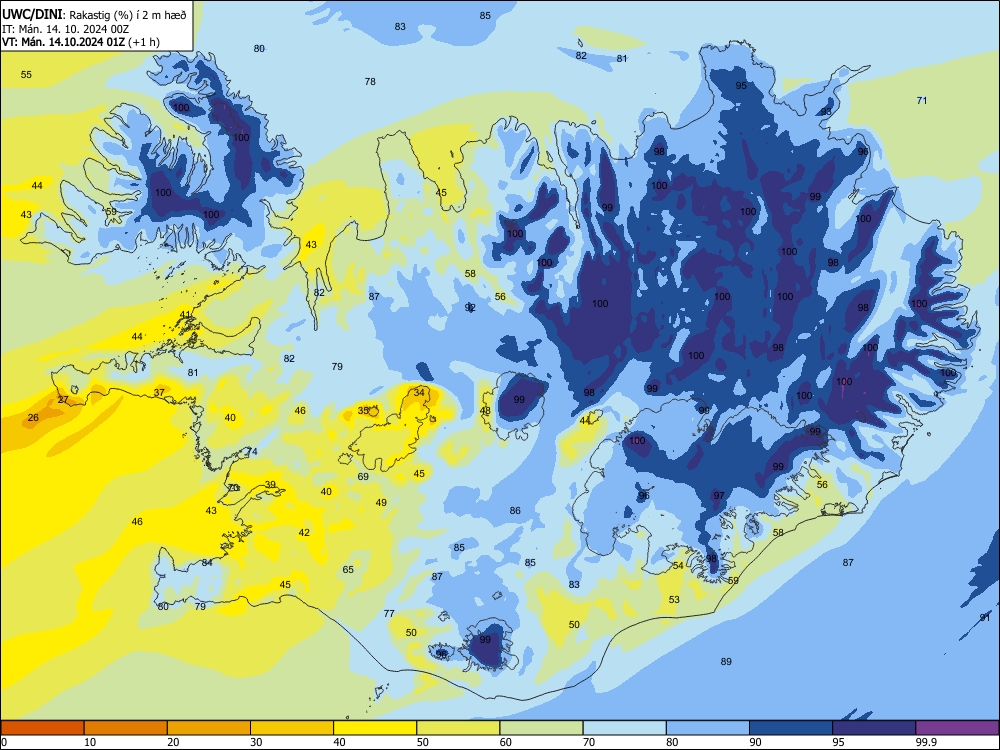
Task: Click the humidity value '74' on the map
Action: [x=253, y=452]
